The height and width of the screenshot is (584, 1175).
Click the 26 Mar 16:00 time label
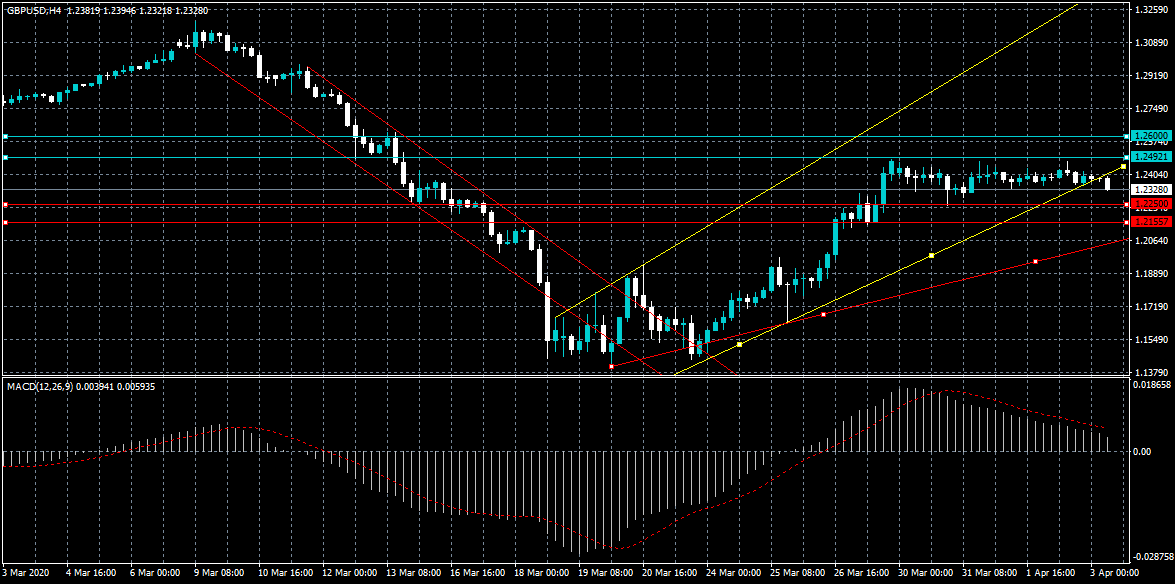[x=863, y=572]
